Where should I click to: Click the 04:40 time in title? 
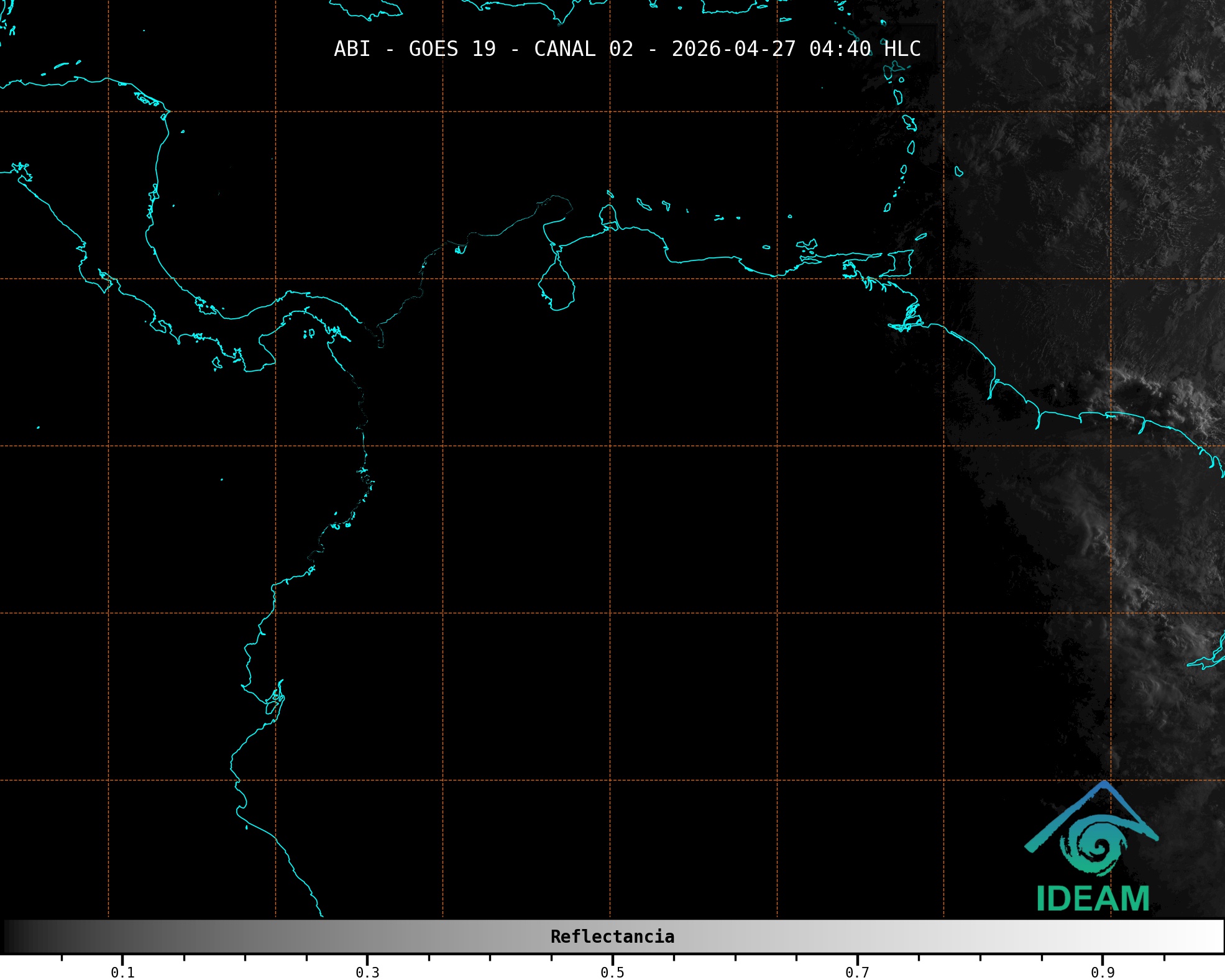[x=840, y=49]
